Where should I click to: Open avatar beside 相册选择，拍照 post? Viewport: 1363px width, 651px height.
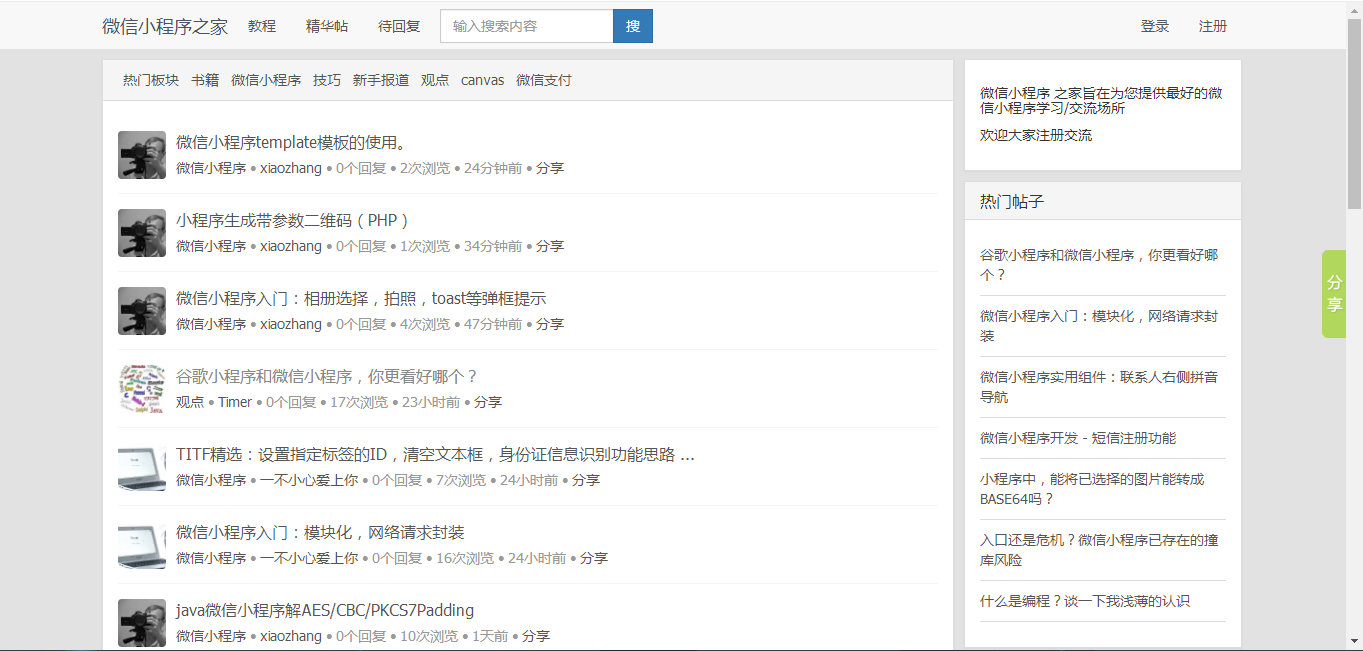coord(142,311)
